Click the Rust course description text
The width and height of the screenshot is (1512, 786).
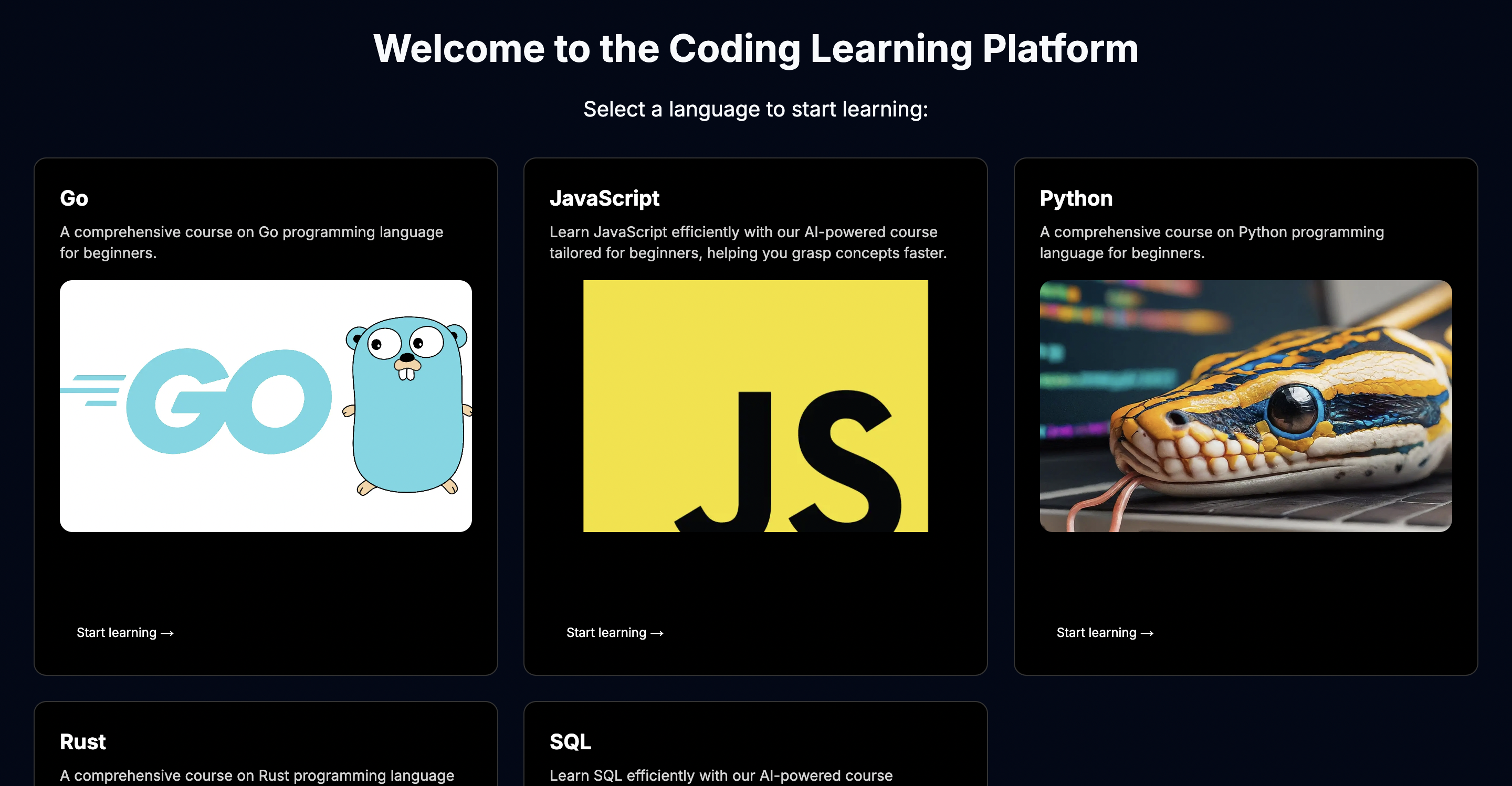click(x=257, y=775)
